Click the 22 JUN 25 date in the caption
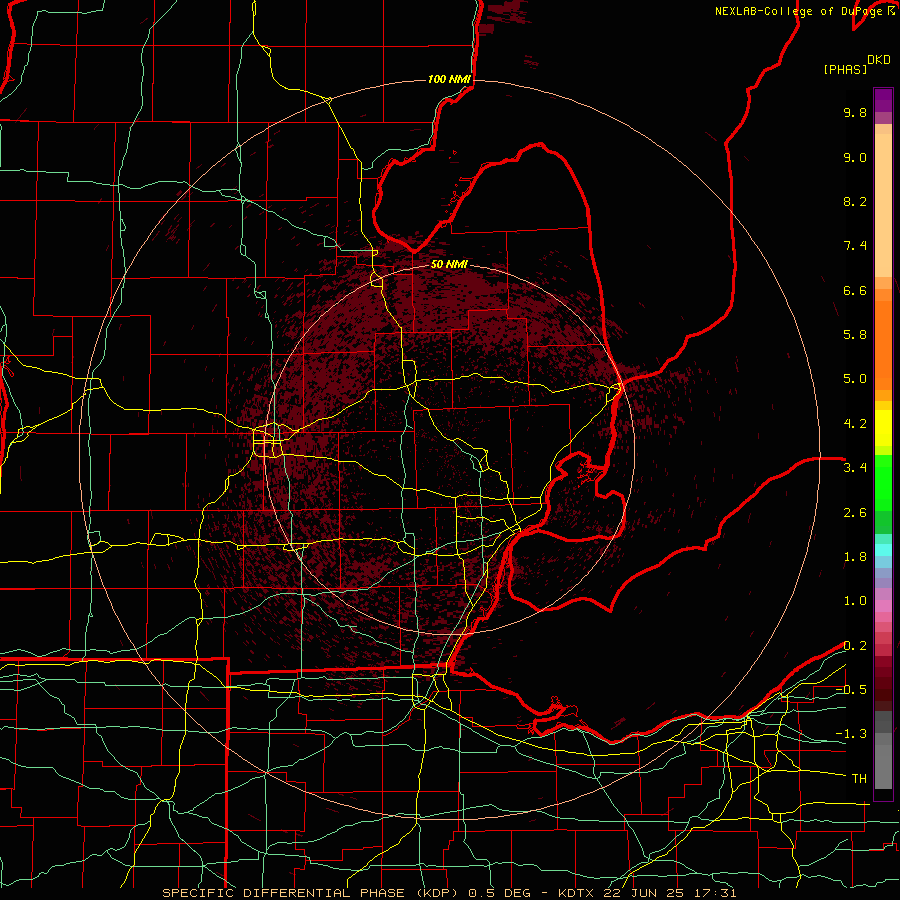 [x=643, y=893]
